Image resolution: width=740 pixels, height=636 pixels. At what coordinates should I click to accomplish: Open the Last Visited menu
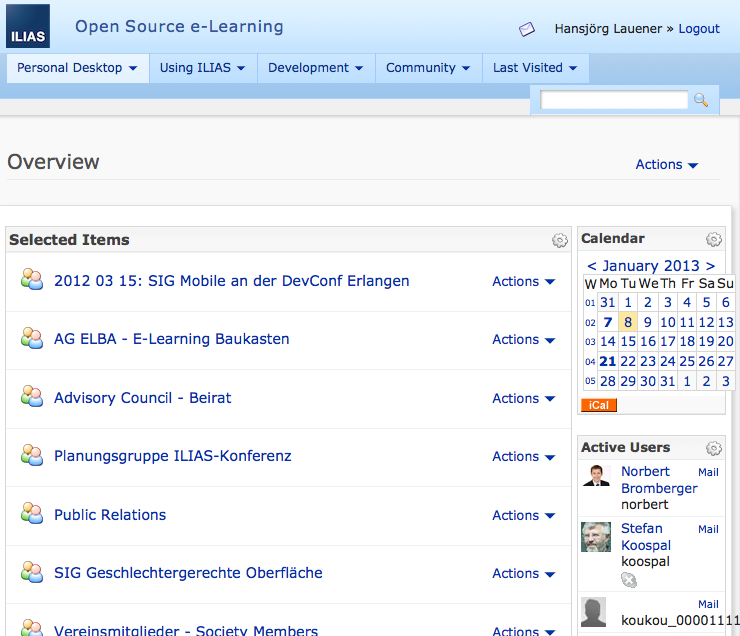tap(534, 68)
